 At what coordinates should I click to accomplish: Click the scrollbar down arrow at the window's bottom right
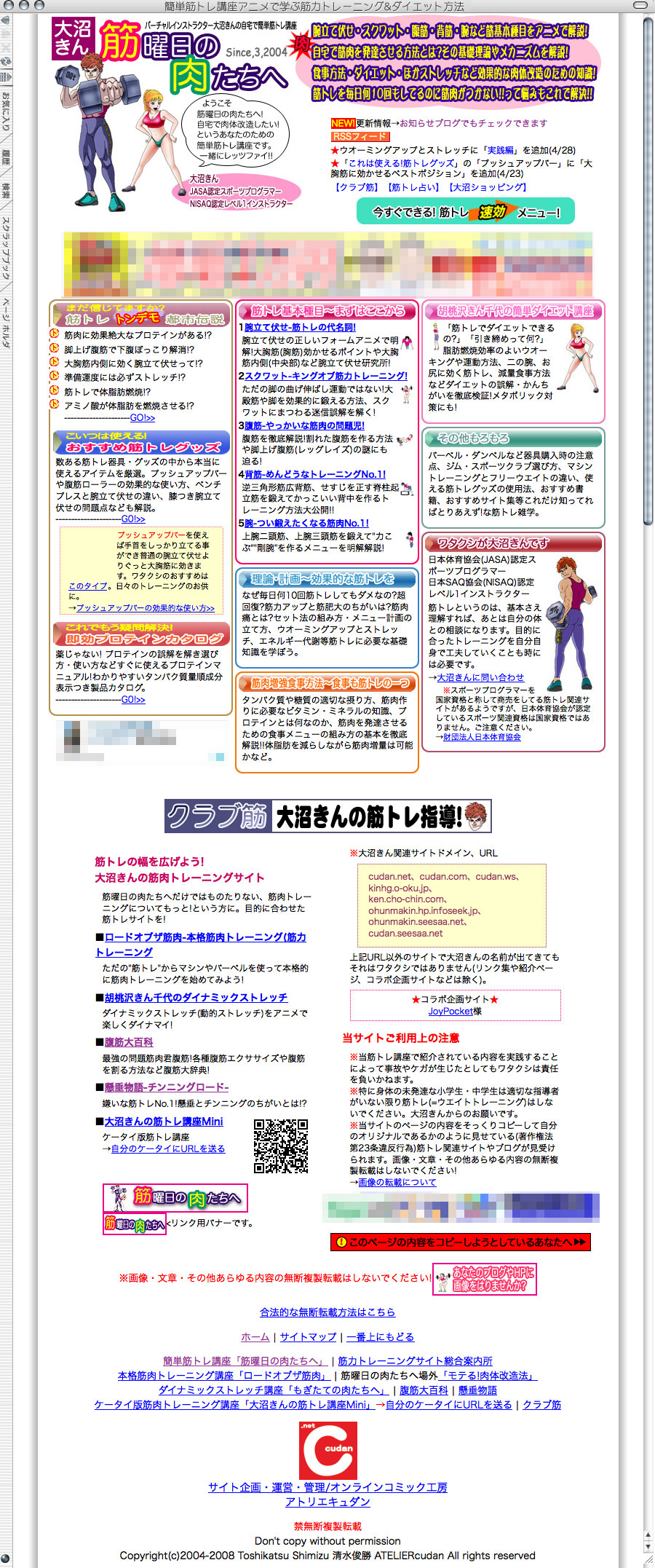point(648,1545)
